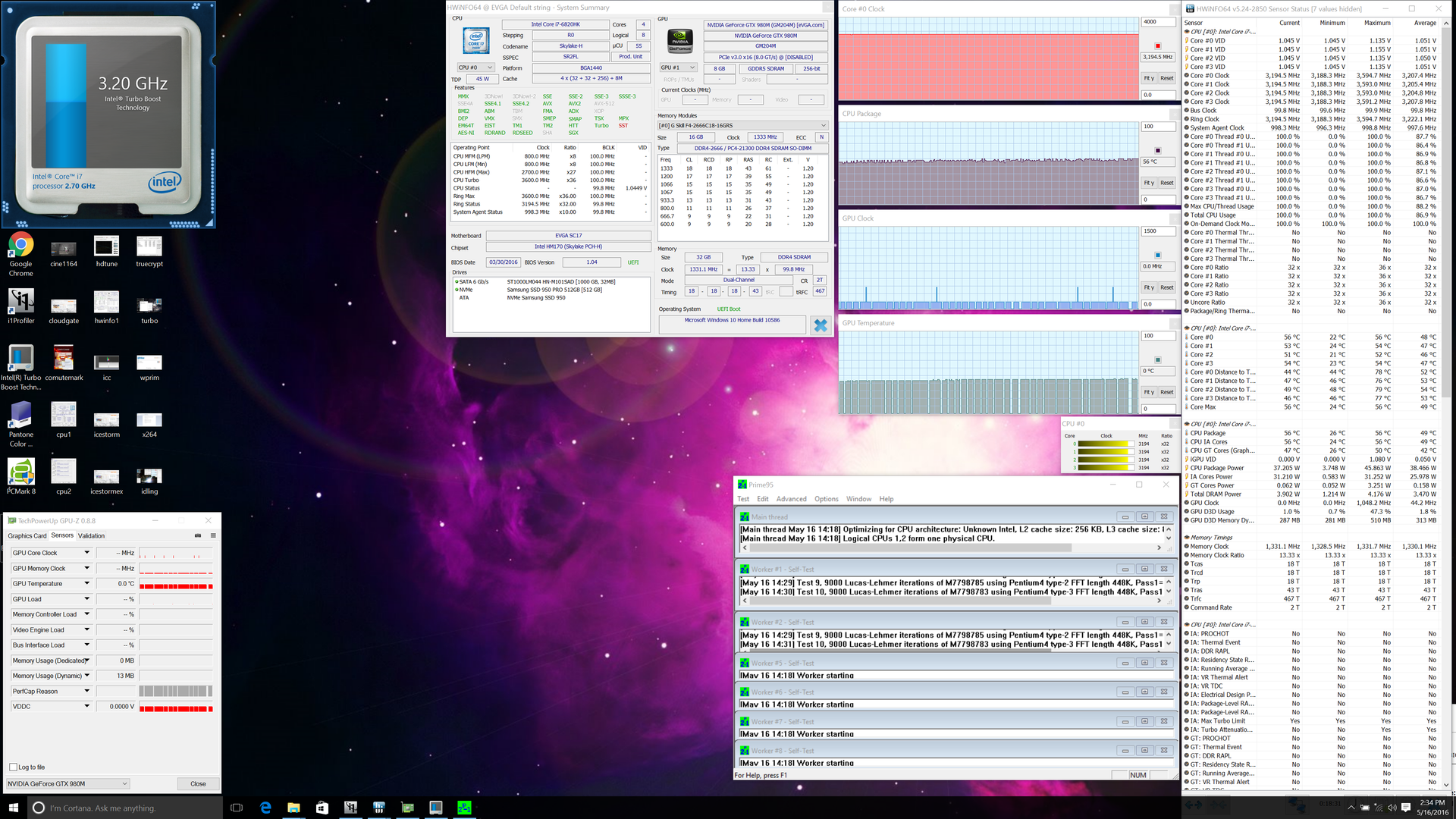Screen dimensions: 1456x819
Task: Open GPU Core Clock sensor dropdown
Action: [86, 553]
